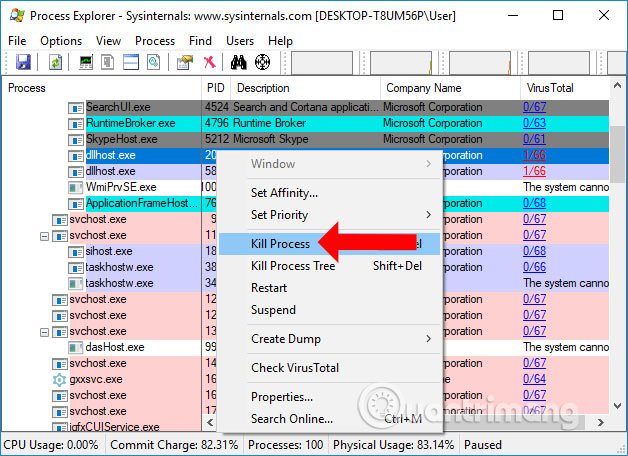Toggle the Show Lower Pane toolbar icon

click(x=131, y=62)
